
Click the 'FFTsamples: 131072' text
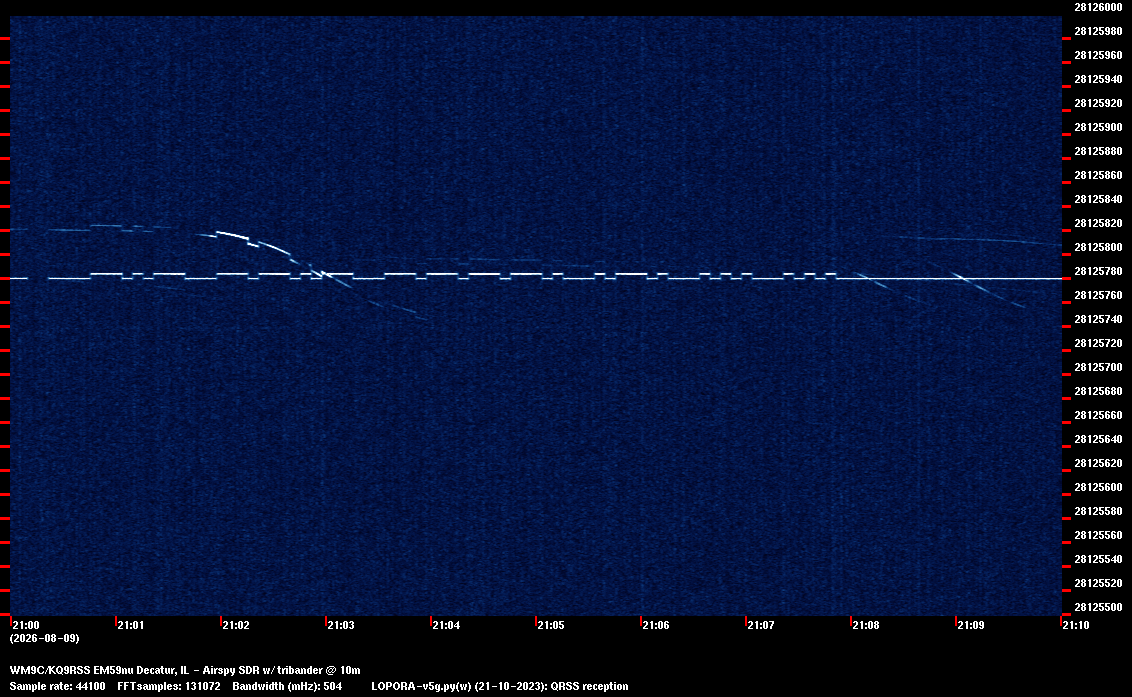coord(169,686)
